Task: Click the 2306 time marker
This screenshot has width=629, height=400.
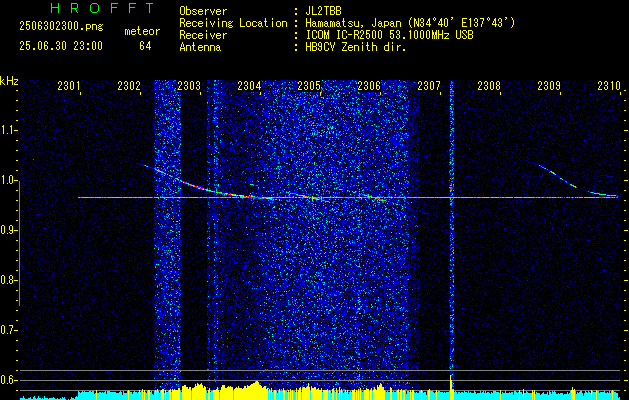Action: (x=369, y=86)
